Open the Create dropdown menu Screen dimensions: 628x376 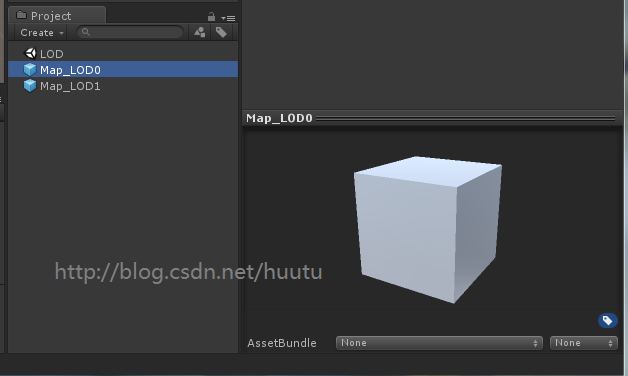pos(42,32)
